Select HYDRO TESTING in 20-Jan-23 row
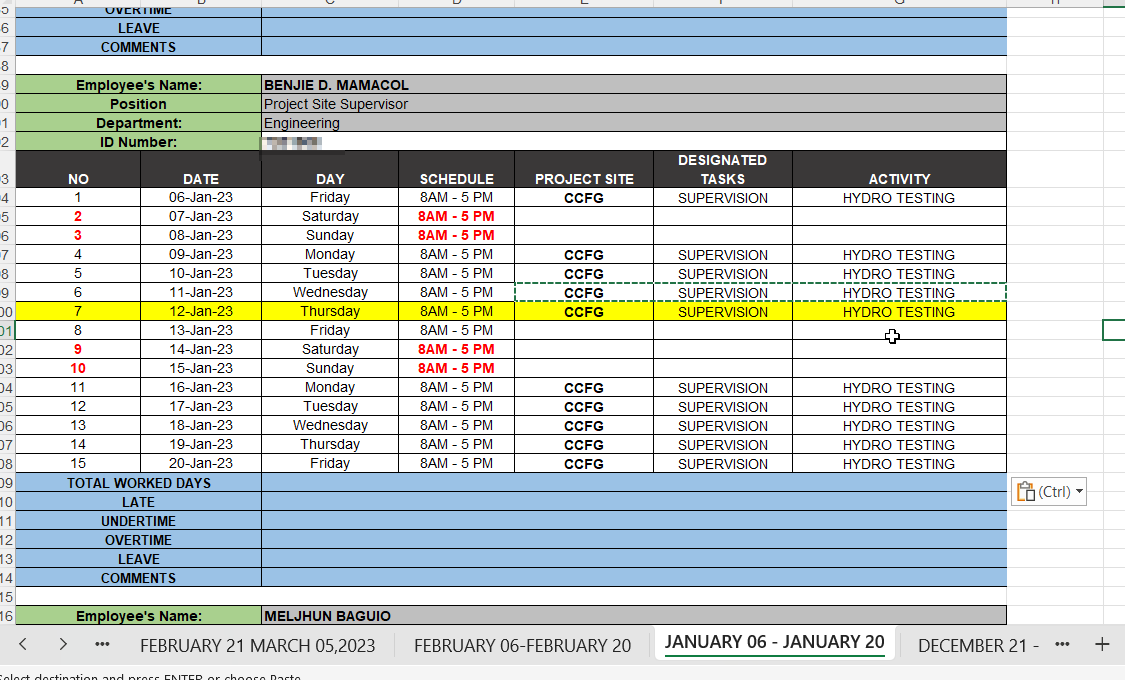The width and height of the screenshot is (1125, 680). 899,463
